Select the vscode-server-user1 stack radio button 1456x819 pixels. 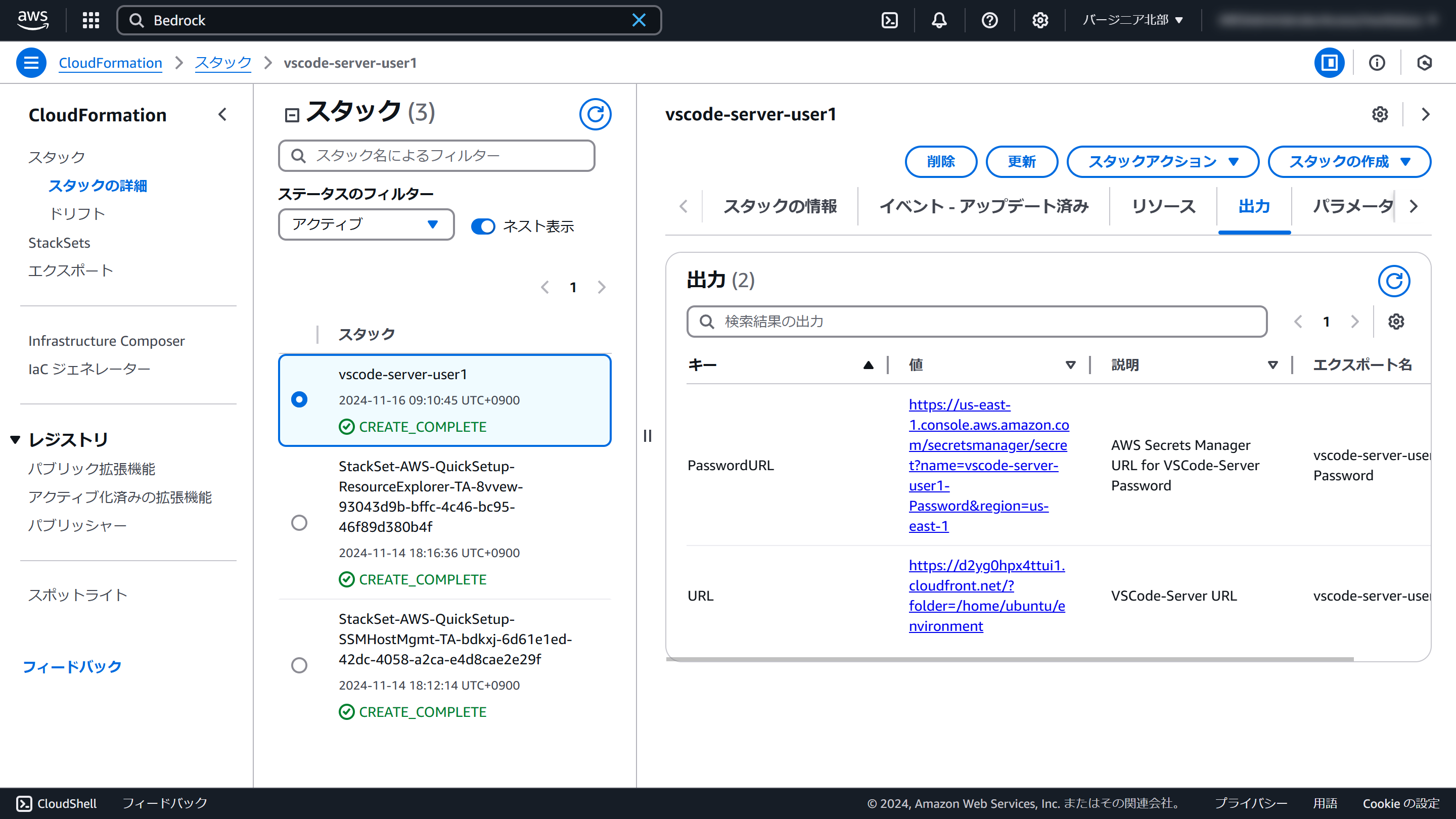(x=300, y=399)
